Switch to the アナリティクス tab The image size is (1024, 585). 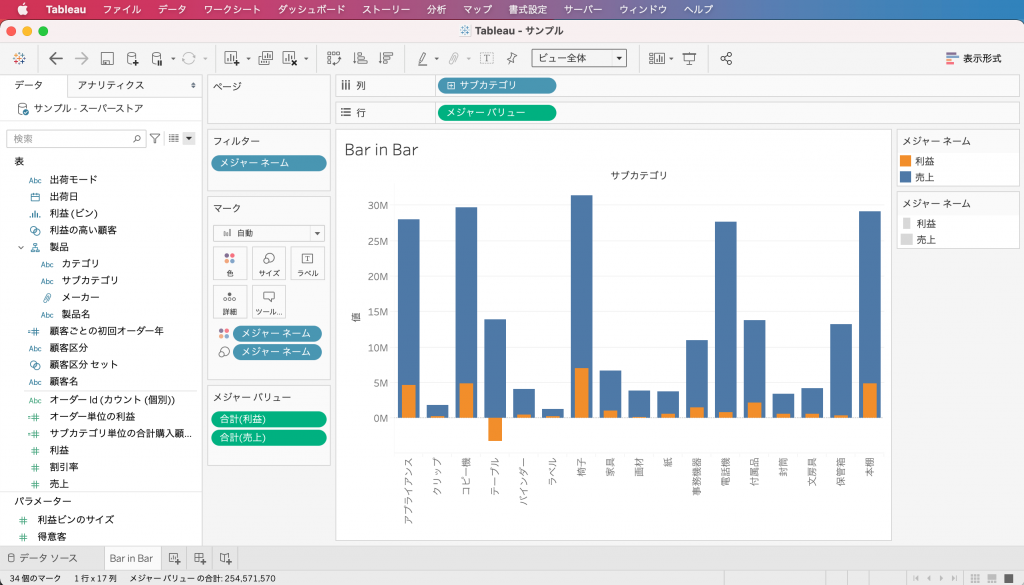111,86
